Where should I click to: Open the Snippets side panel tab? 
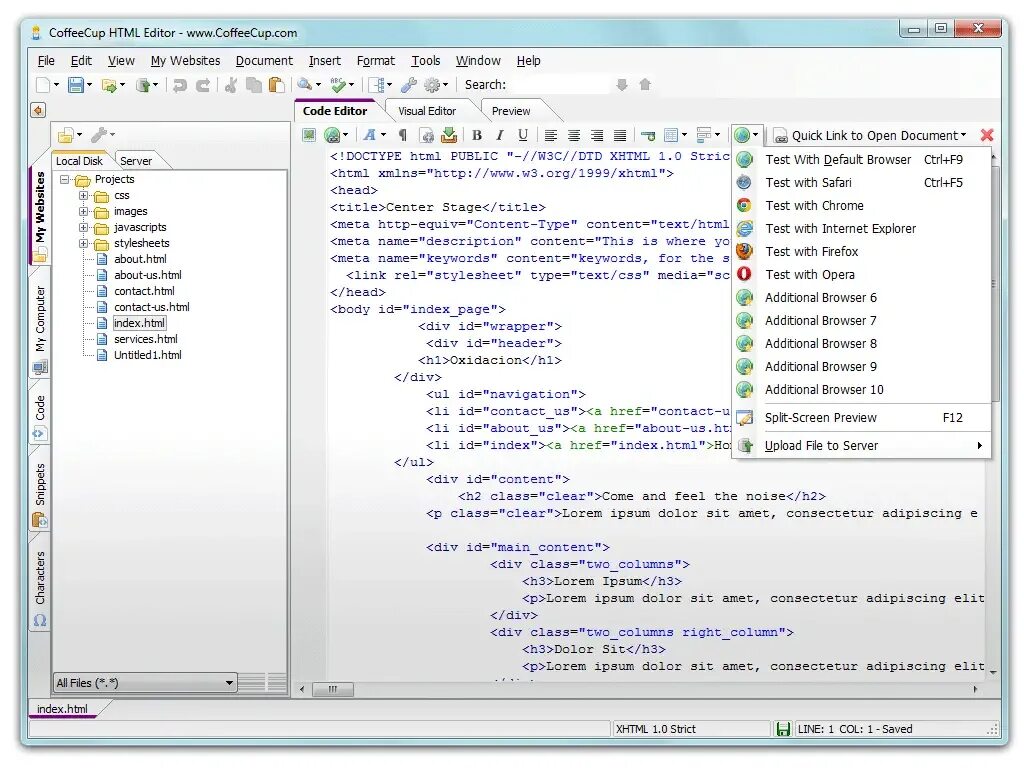40,493
